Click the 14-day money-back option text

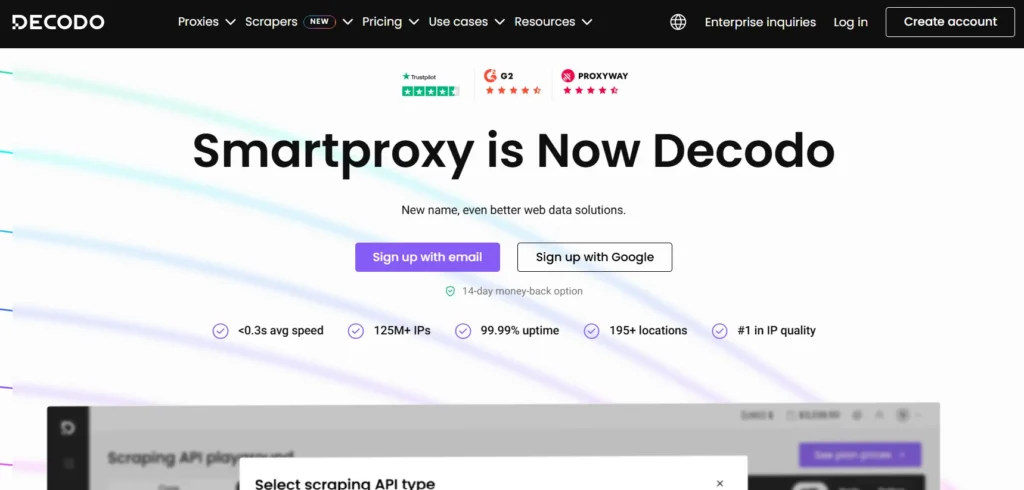tap(522, 291)
